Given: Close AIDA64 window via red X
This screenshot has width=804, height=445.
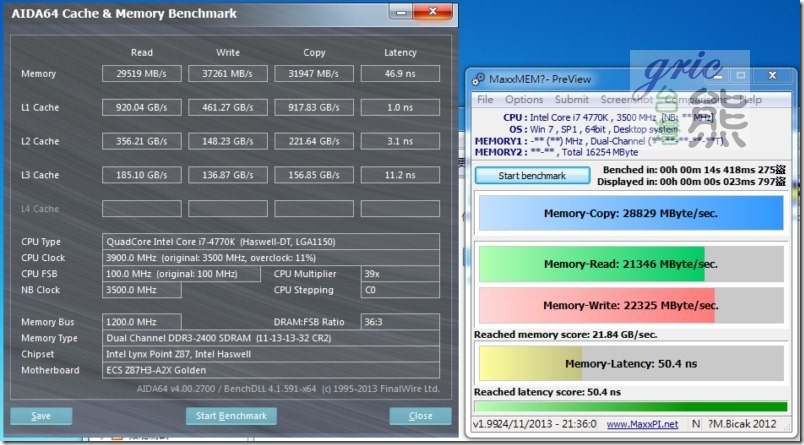Looking at the screenshot, I should tap(433, 11).
